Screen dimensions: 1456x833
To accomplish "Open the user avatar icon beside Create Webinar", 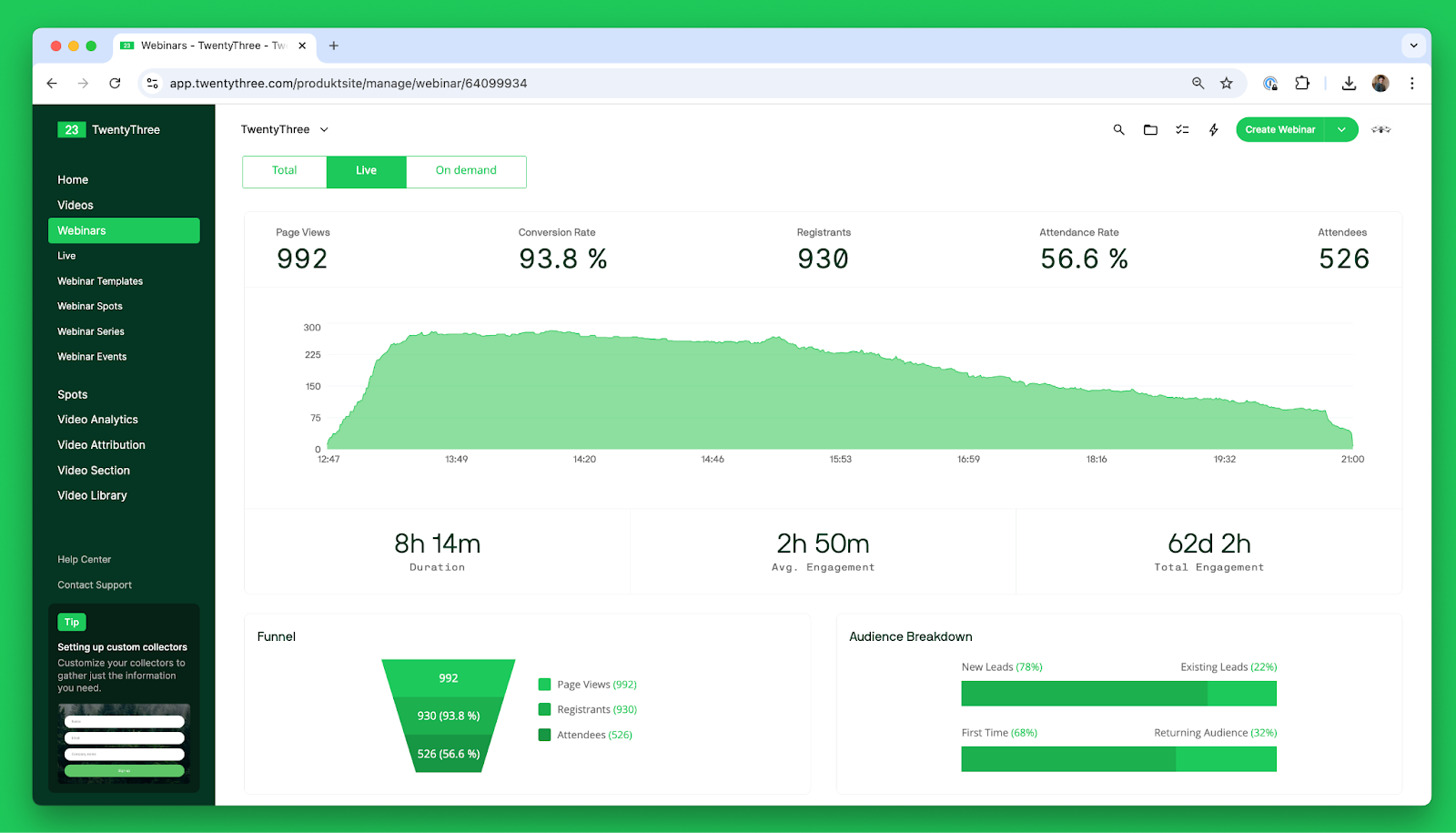I will tap(1380, 130).
